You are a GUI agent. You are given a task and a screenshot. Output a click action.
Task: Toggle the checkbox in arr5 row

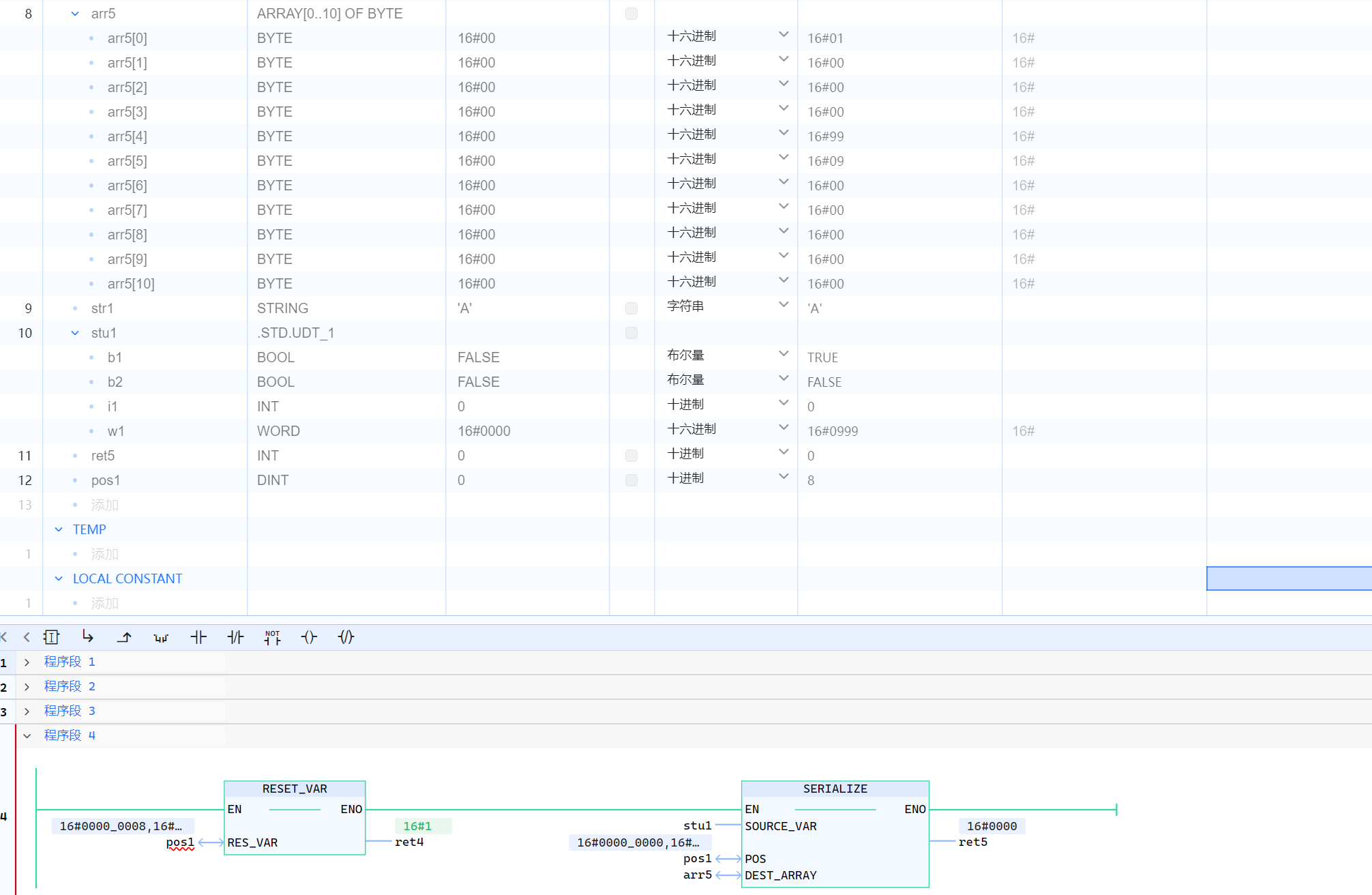pyautogui.click(x=631, y=14)
